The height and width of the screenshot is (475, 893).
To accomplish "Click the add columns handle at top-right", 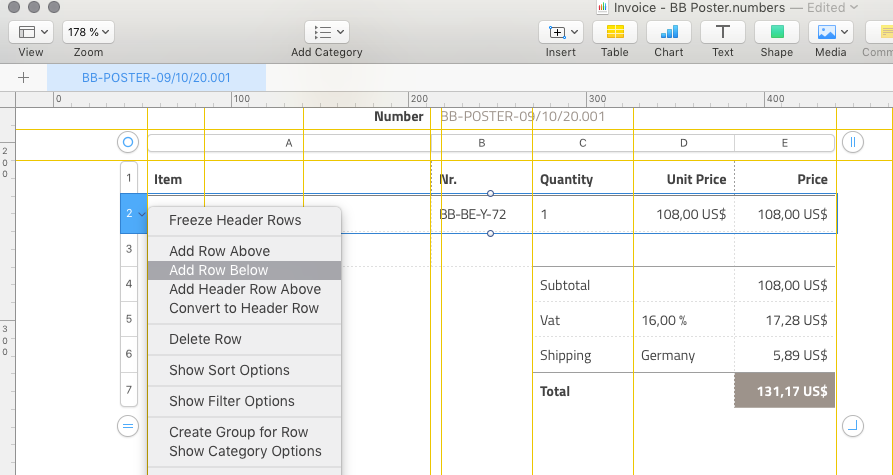I will 852,143.
